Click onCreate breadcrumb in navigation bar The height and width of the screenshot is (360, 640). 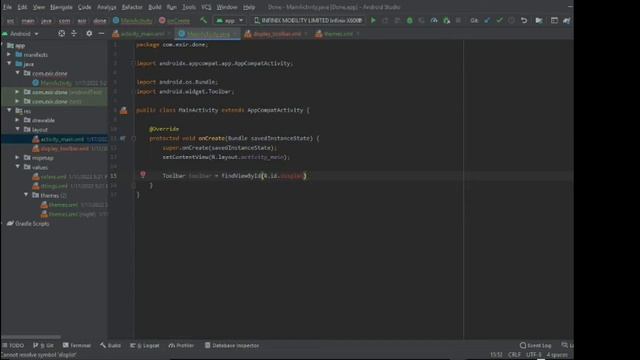[174, 20]
